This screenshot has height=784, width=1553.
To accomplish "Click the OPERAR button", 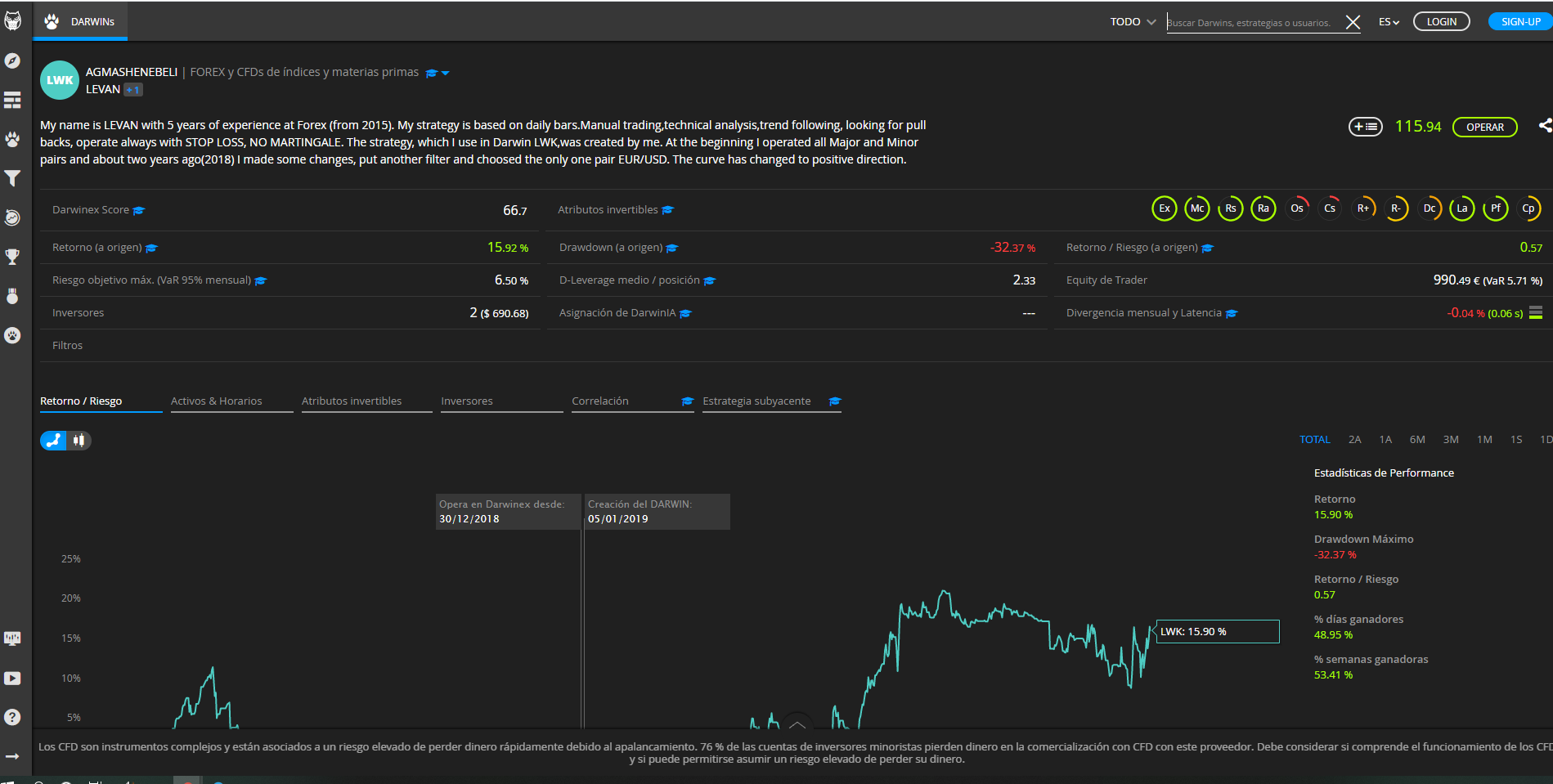I will pos(1484,127).
